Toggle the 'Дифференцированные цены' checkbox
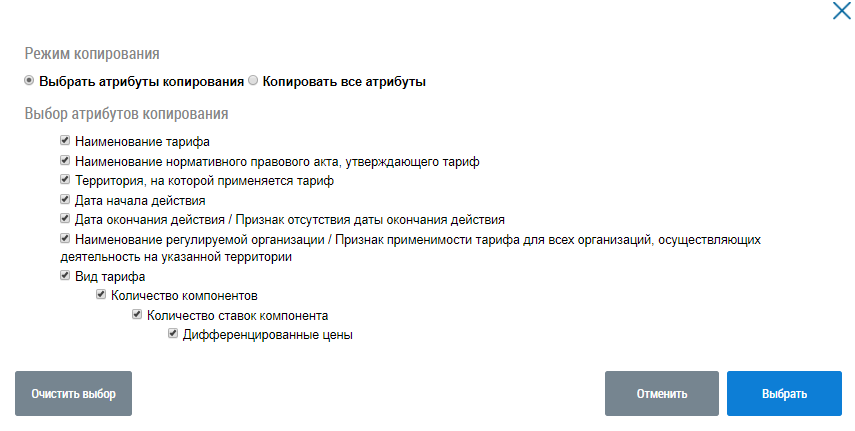855x431 pixels. tap(173, 334)
